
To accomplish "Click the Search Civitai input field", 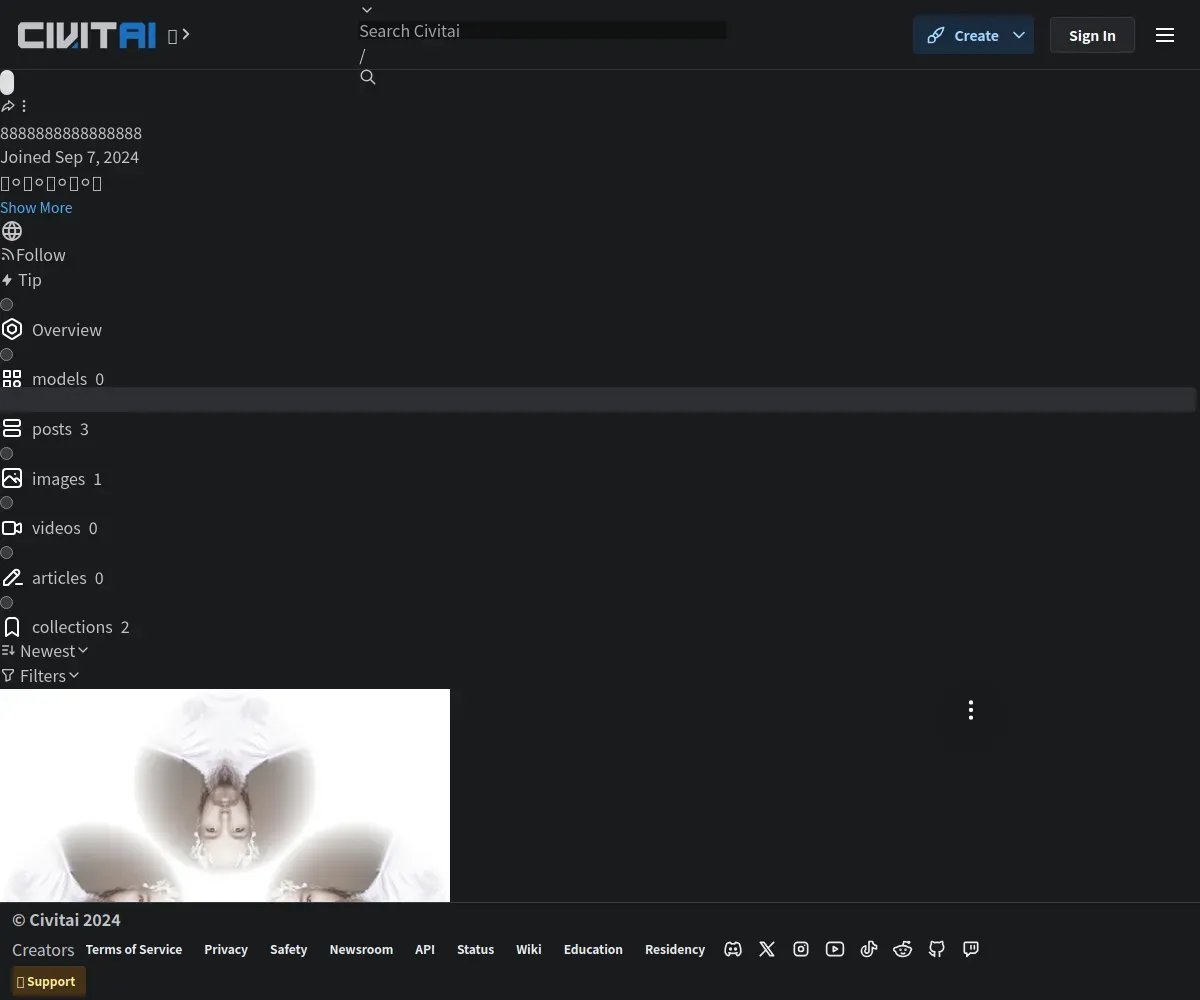I will point(543,31).
